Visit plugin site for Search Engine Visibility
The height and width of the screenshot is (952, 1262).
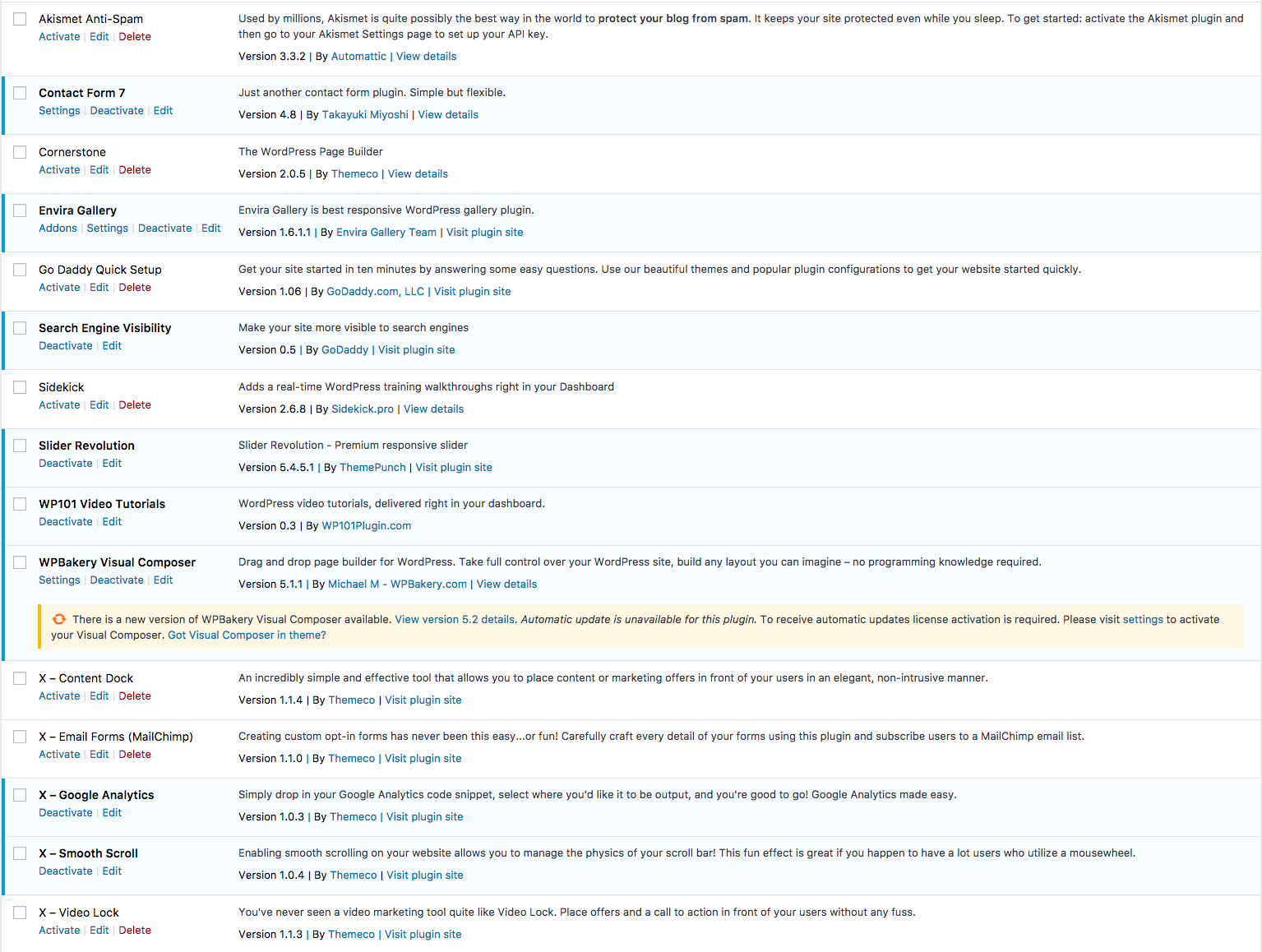[416, 349]
